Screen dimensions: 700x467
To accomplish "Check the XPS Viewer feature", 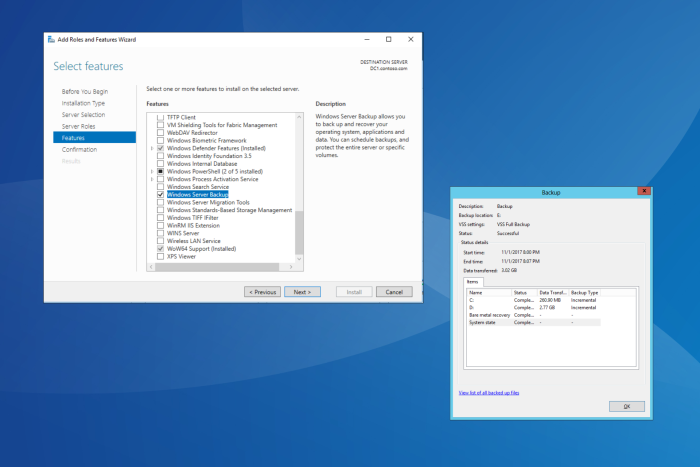I will [160, 257].
